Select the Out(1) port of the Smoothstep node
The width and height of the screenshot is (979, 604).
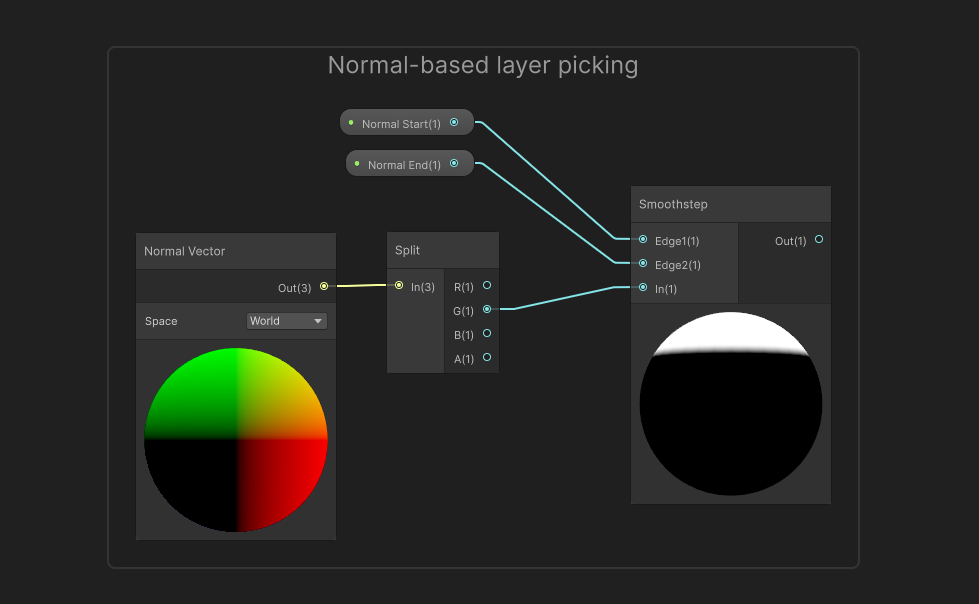[x=818, y=240]
